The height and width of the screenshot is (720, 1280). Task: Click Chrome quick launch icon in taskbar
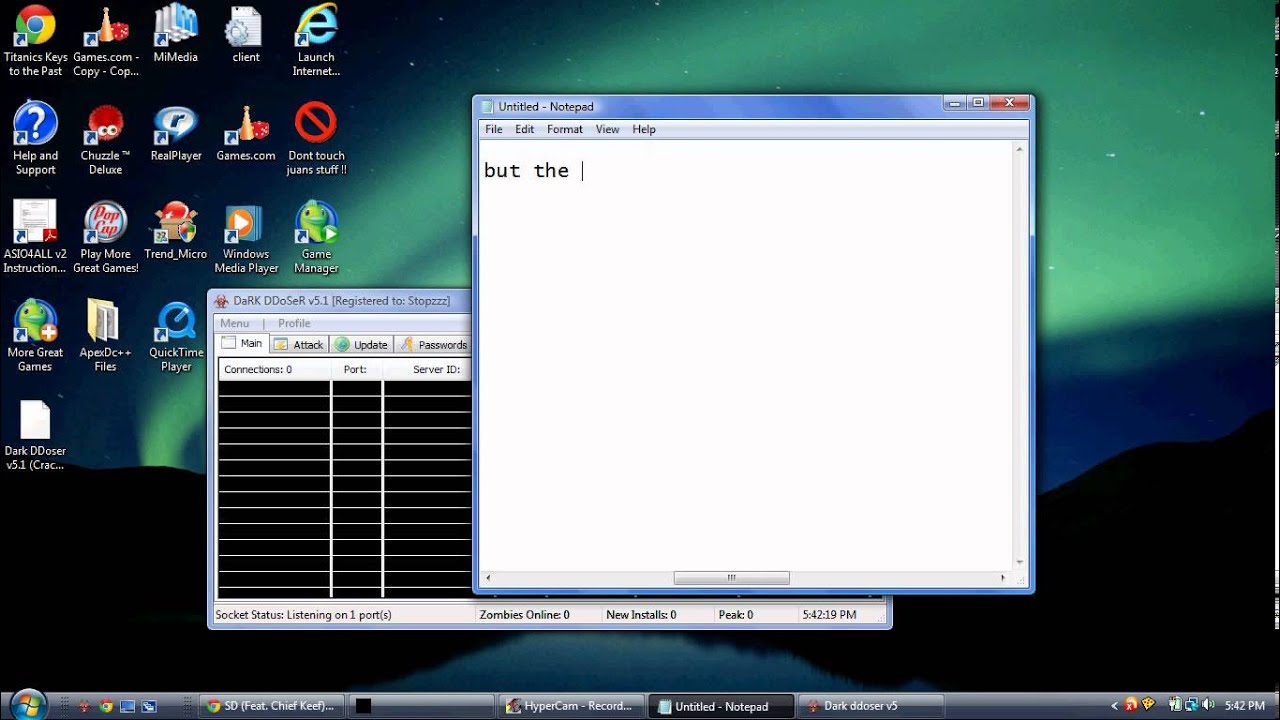pos(106,706)
